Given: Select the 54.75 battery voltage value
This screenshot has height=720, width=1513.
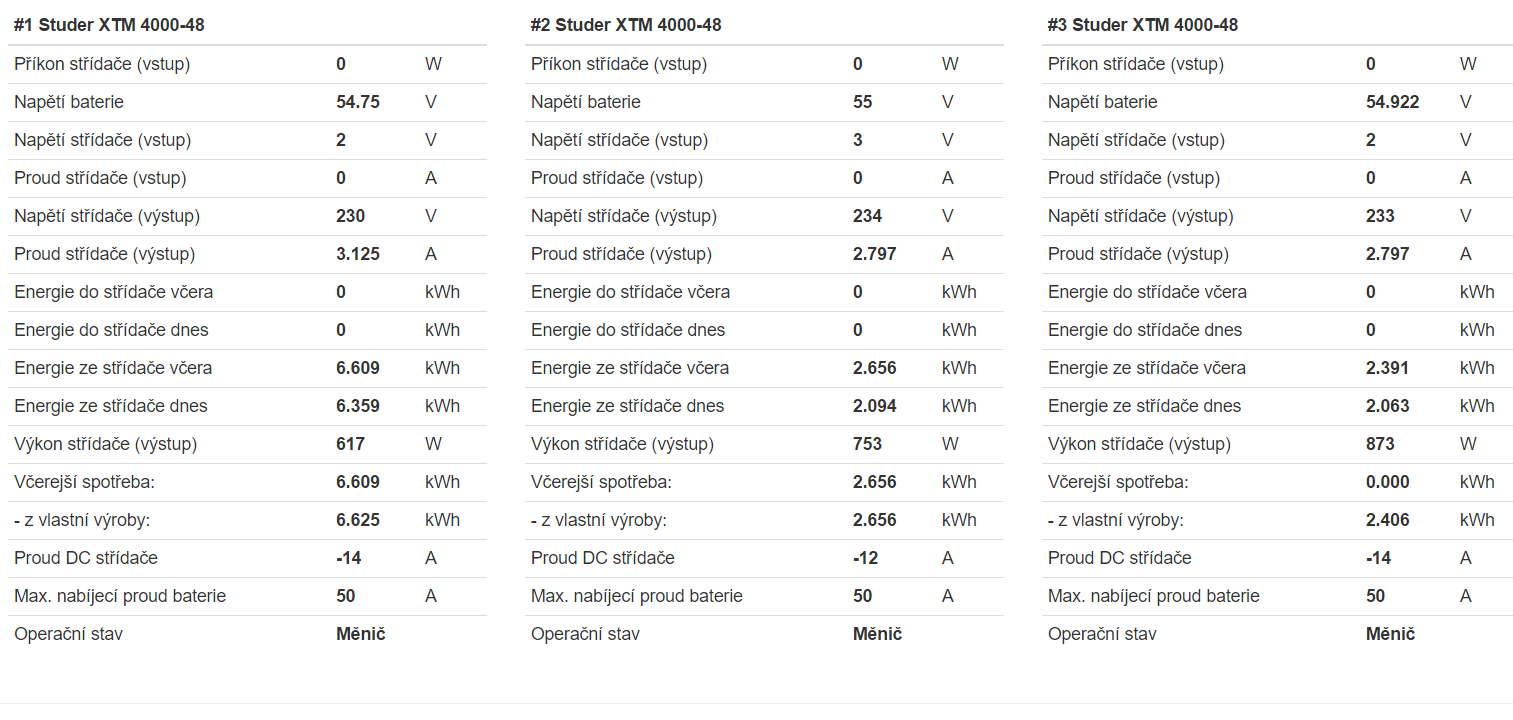Looking at the screenshot, I should 358,102.
